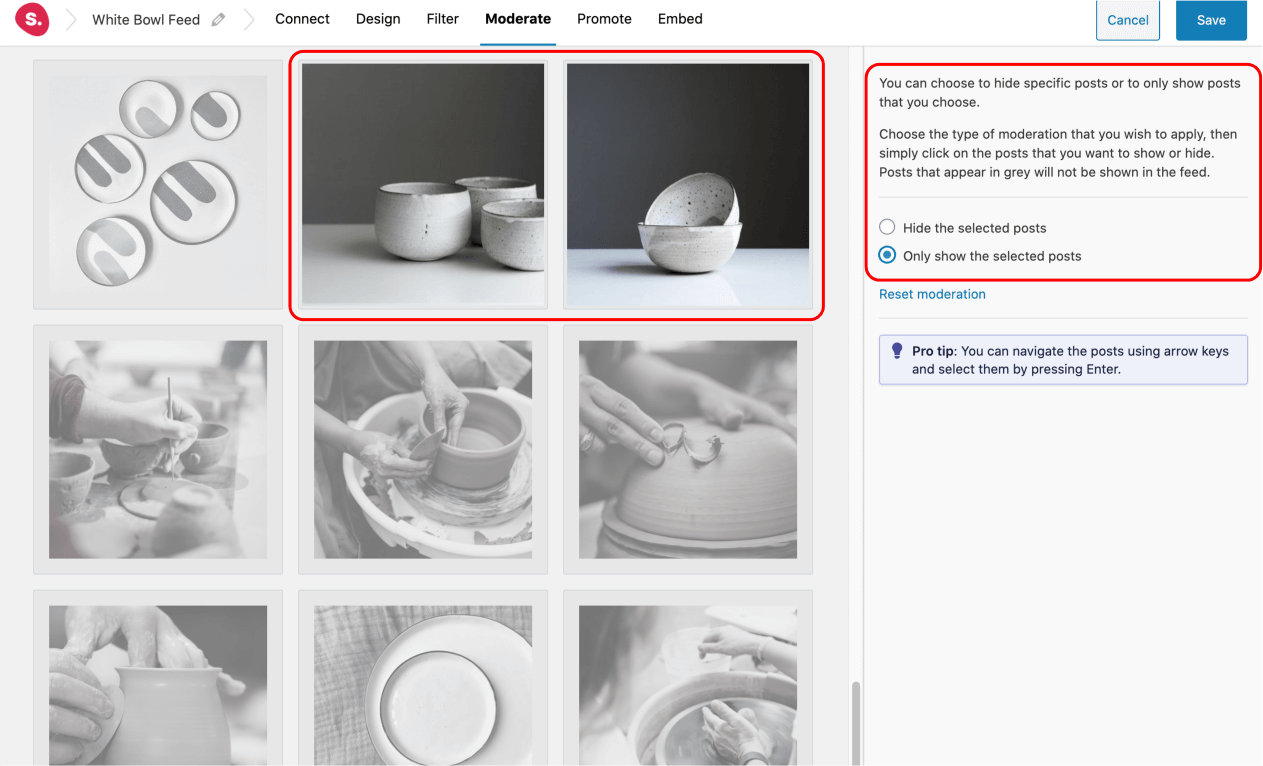Go to the Promote tab

pyautogui.click(x=604, y=19)
